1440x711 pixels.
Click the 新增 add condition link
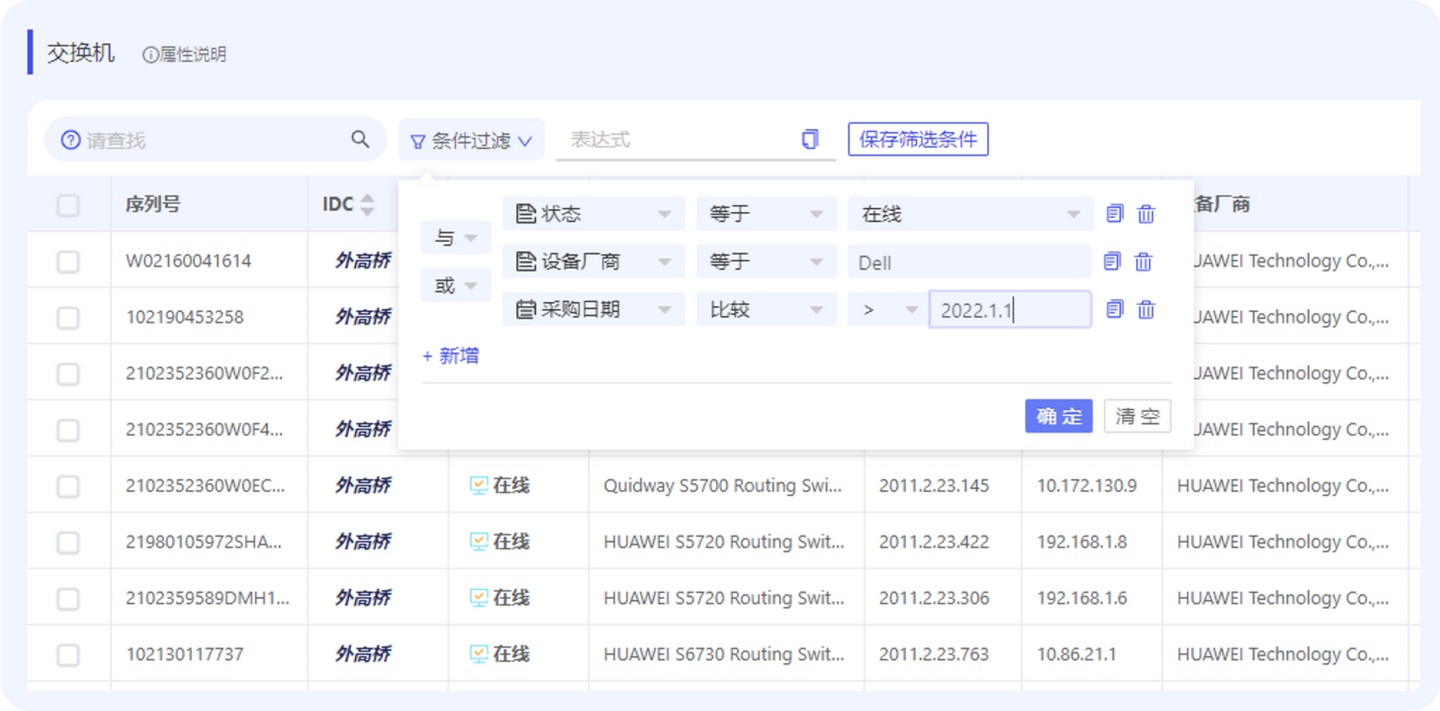[x=451, y=355]
